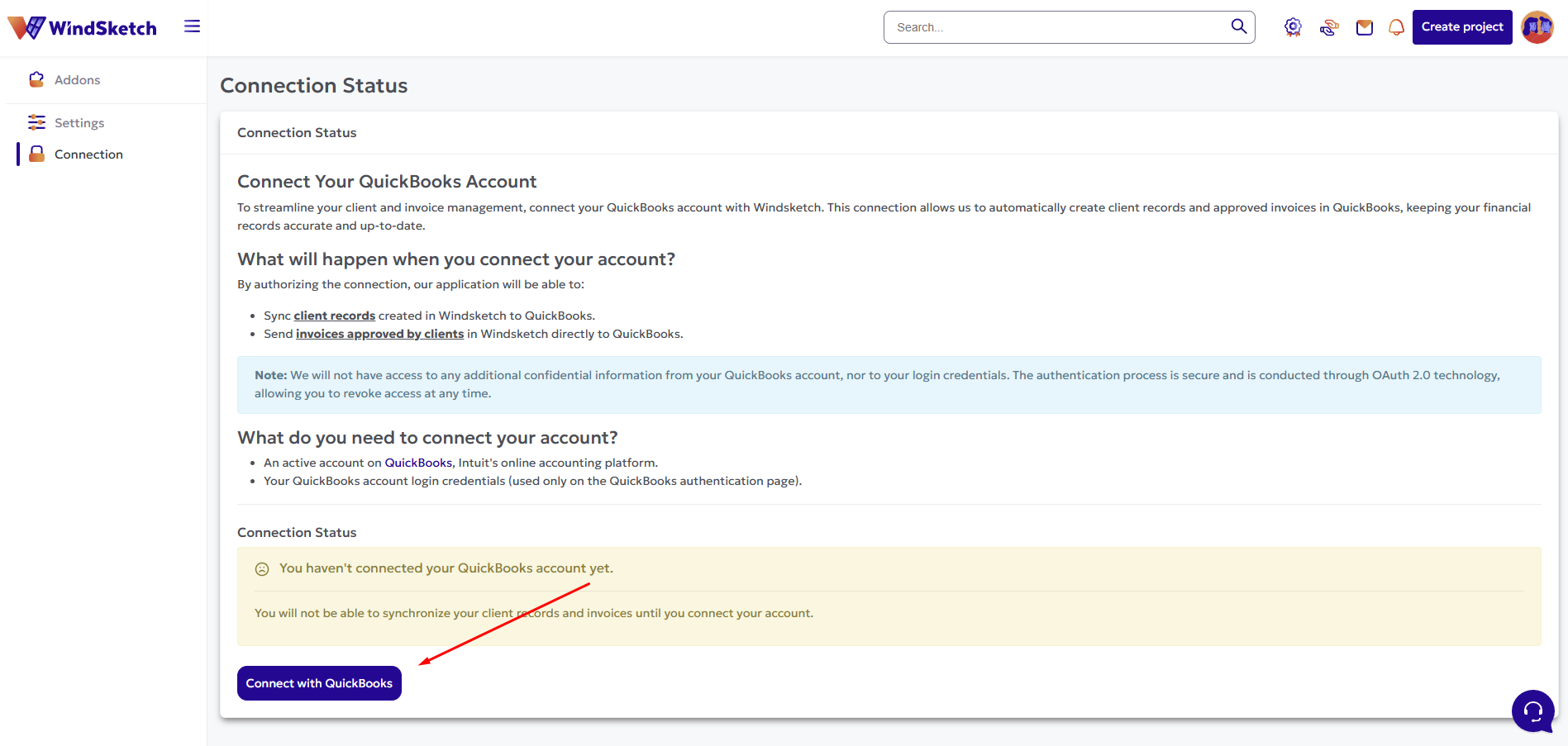The height and width of the screenshot is (746, 1568).
Task: Click the What do you need heading
Action: [427, 438]
